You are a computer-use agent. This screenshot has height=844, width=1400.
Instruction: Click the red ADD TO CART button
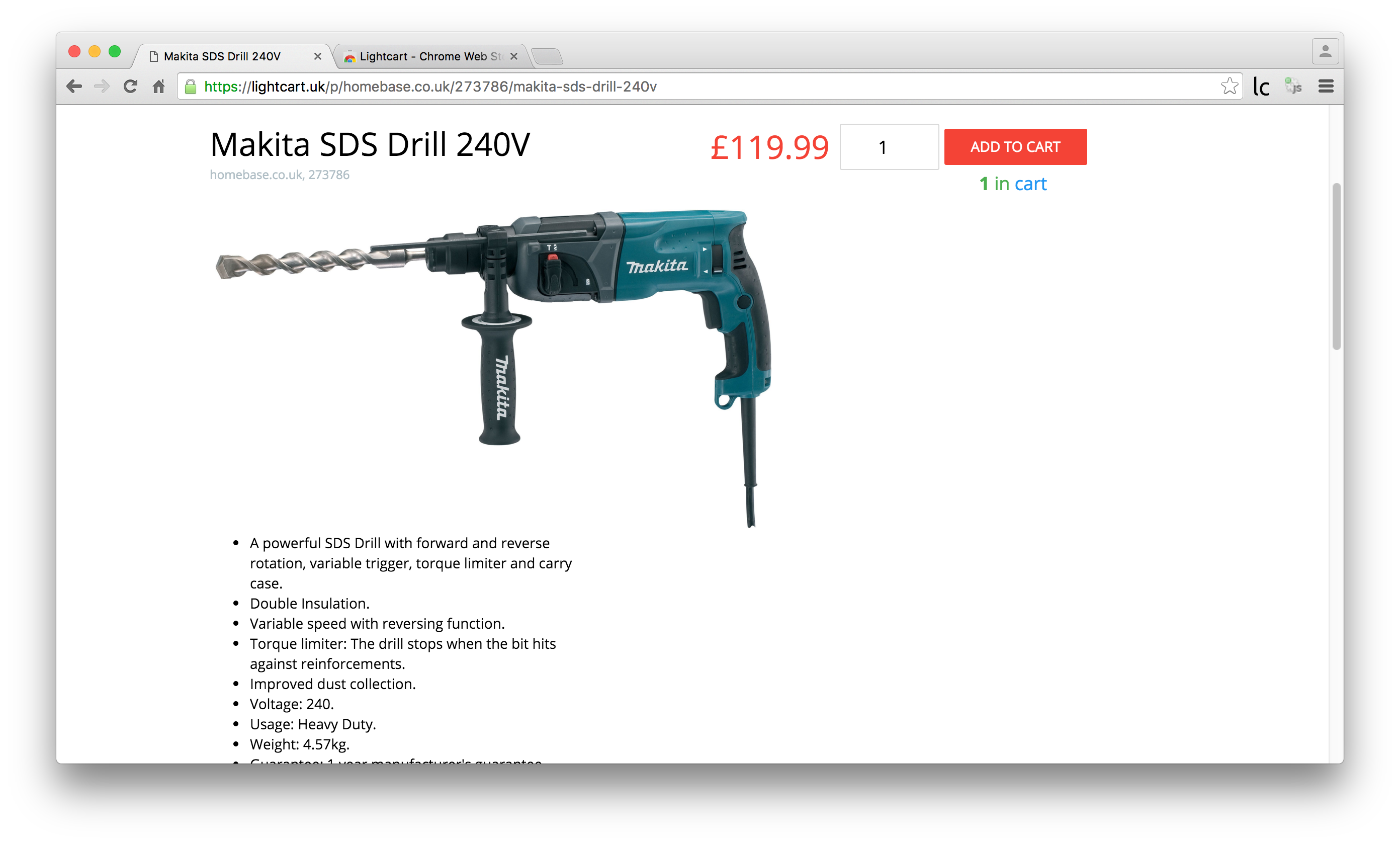tap(1015, 147)
